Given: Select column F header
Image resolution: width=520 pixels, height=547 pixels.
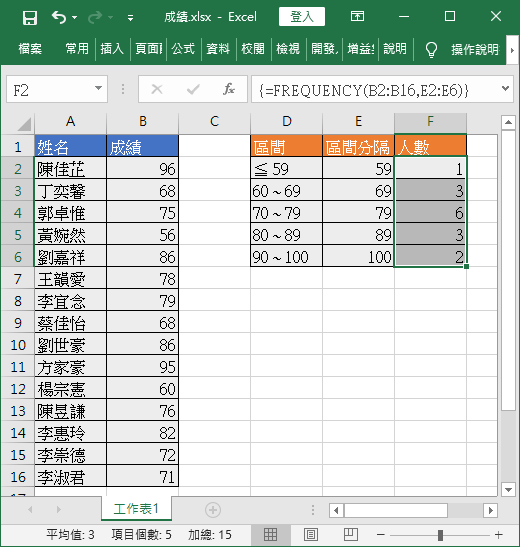Looking at the screenshot, I should point(430,122).
